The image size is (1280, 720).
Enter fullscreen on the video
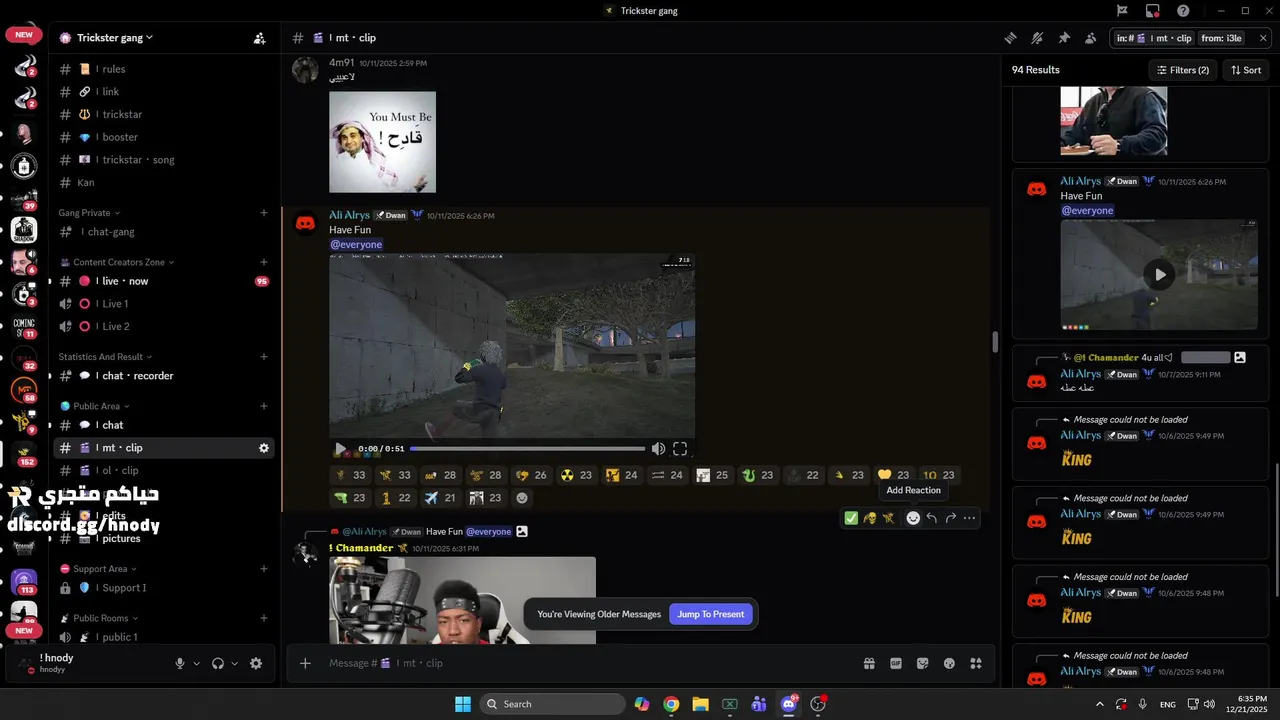tap(680, 449)
